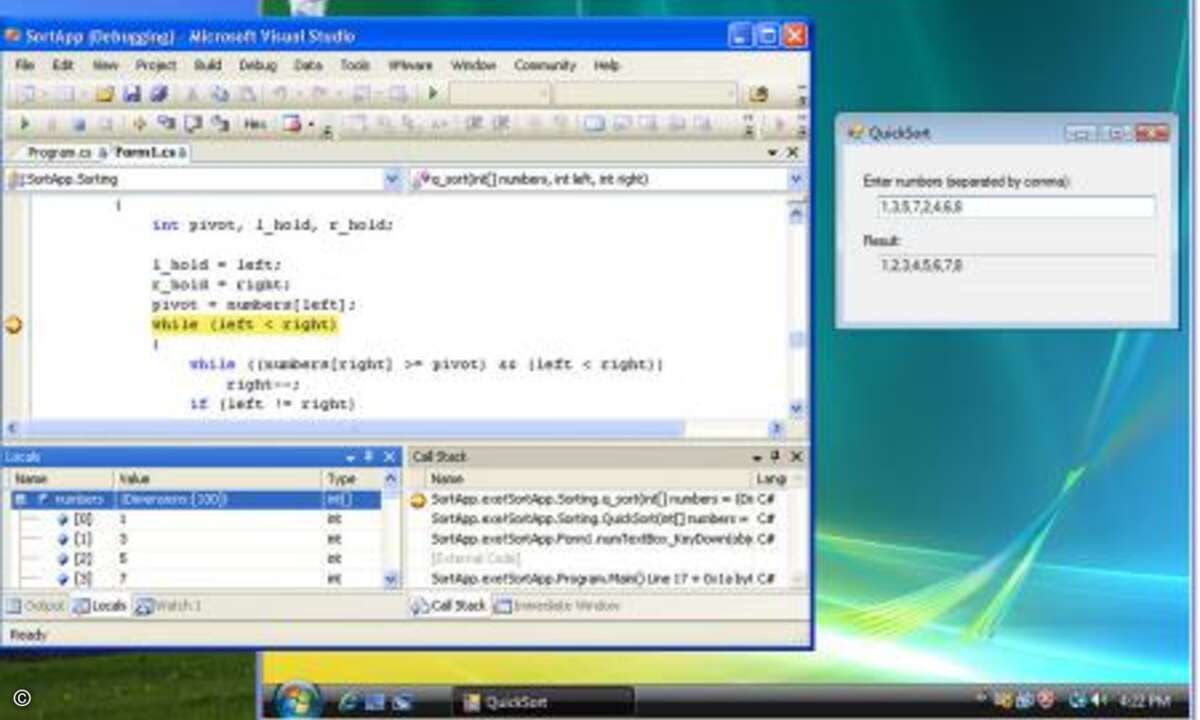Click the Open File folder icon
The height and width of the screenshot is (720, 1200).
(x=104, y=94)
